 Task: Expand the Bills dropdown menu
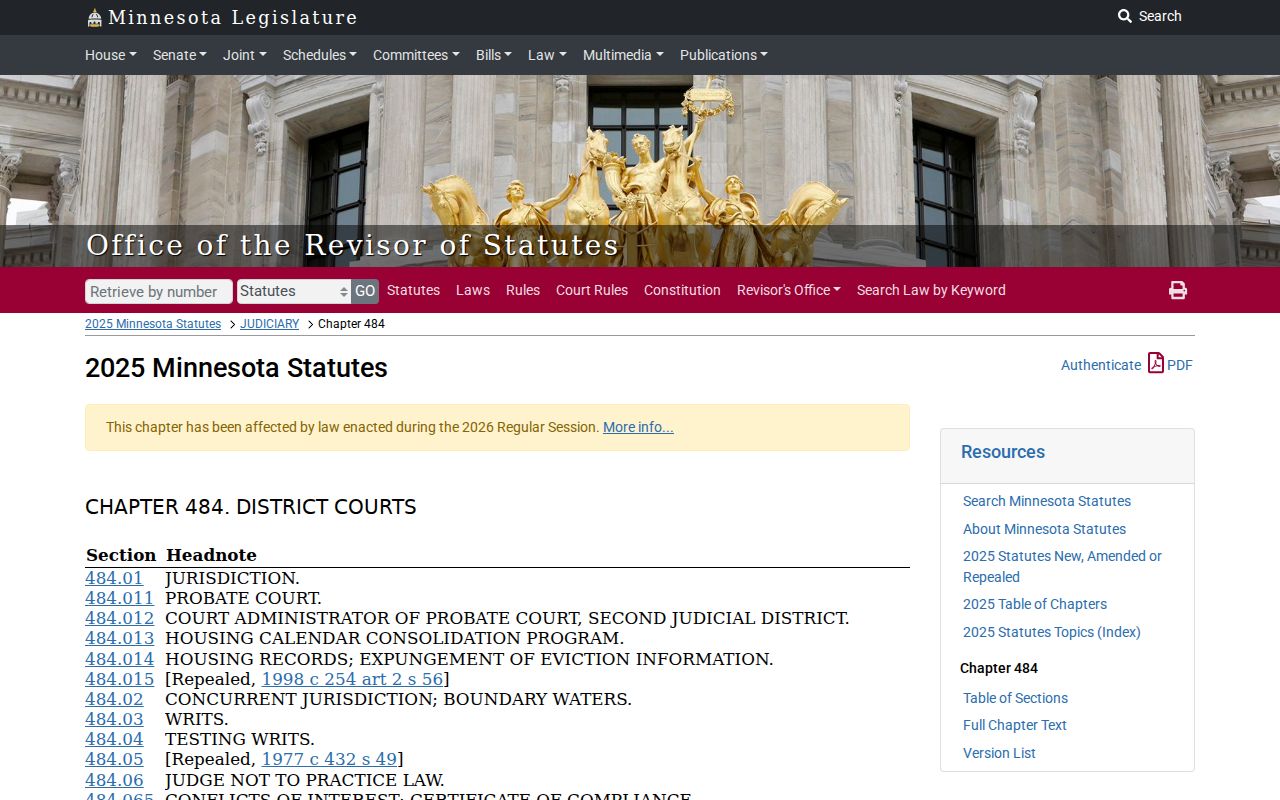[494, 55]
